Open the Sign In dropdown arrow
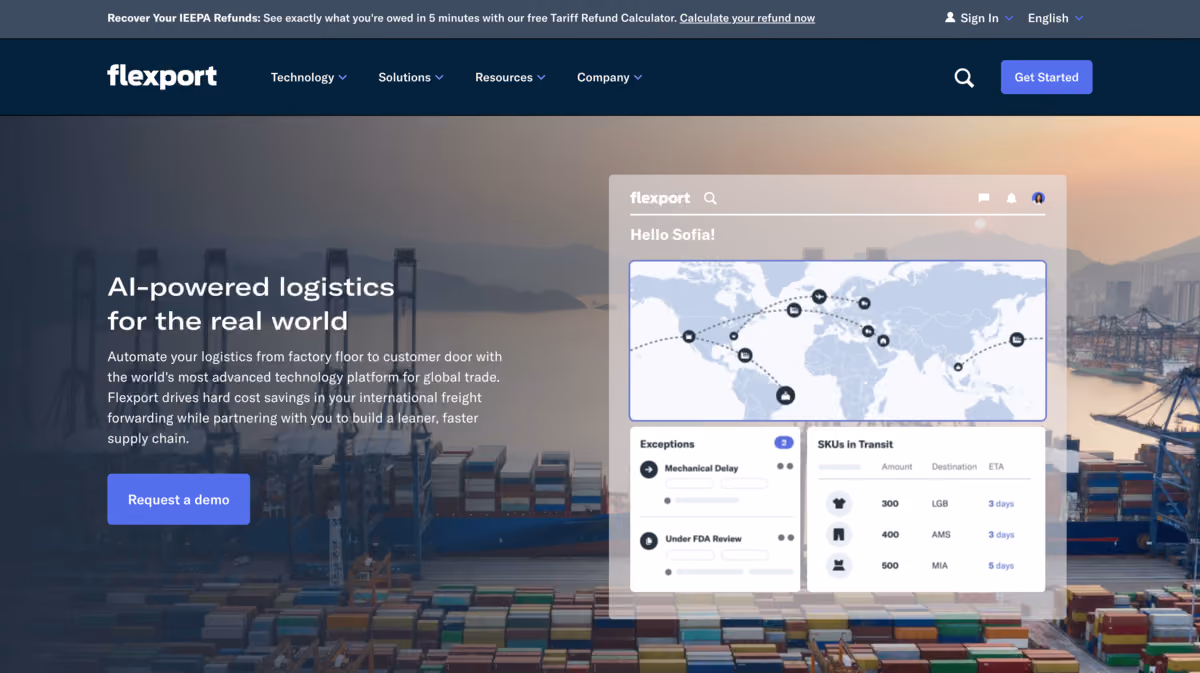 [x=1008, y=18]
